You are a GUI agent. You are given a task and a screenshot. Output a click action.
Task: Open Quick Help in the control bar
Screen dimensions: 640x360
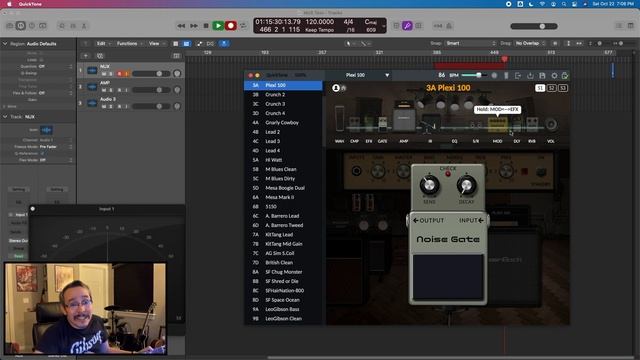click(x=32, y=26)
